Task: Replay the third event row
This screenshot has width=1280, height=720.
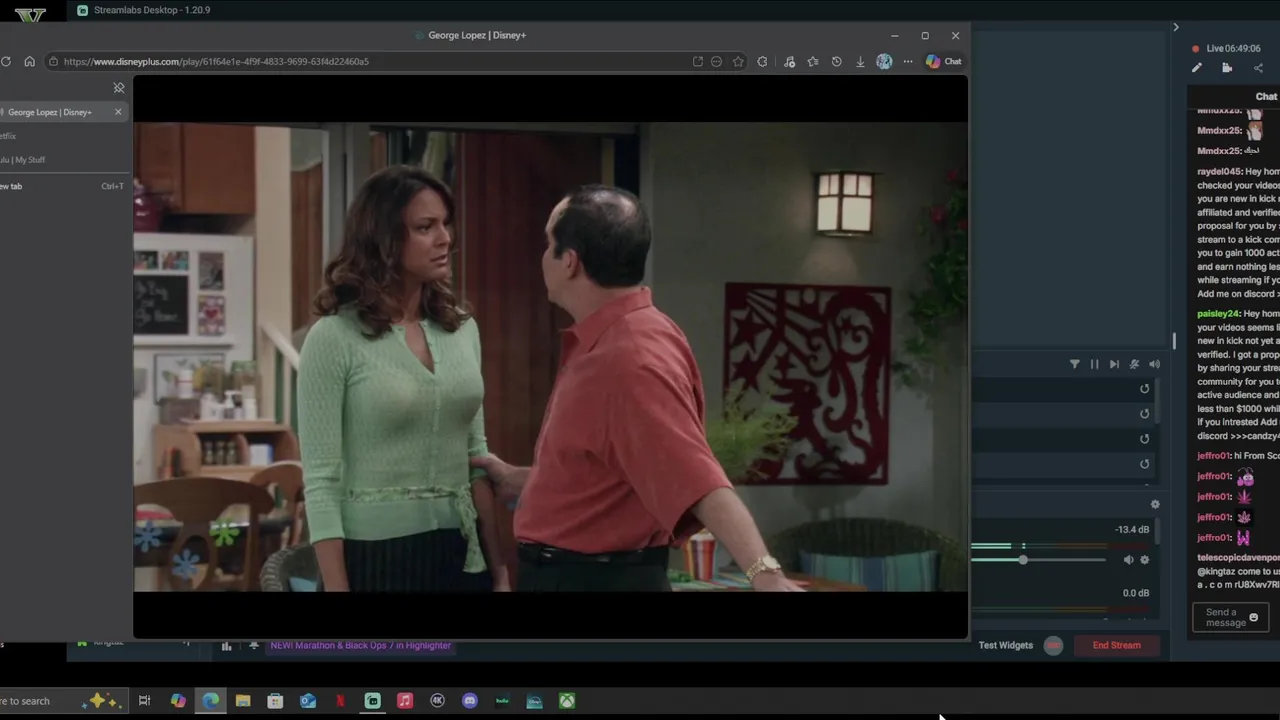Action: click(1145, 439)
